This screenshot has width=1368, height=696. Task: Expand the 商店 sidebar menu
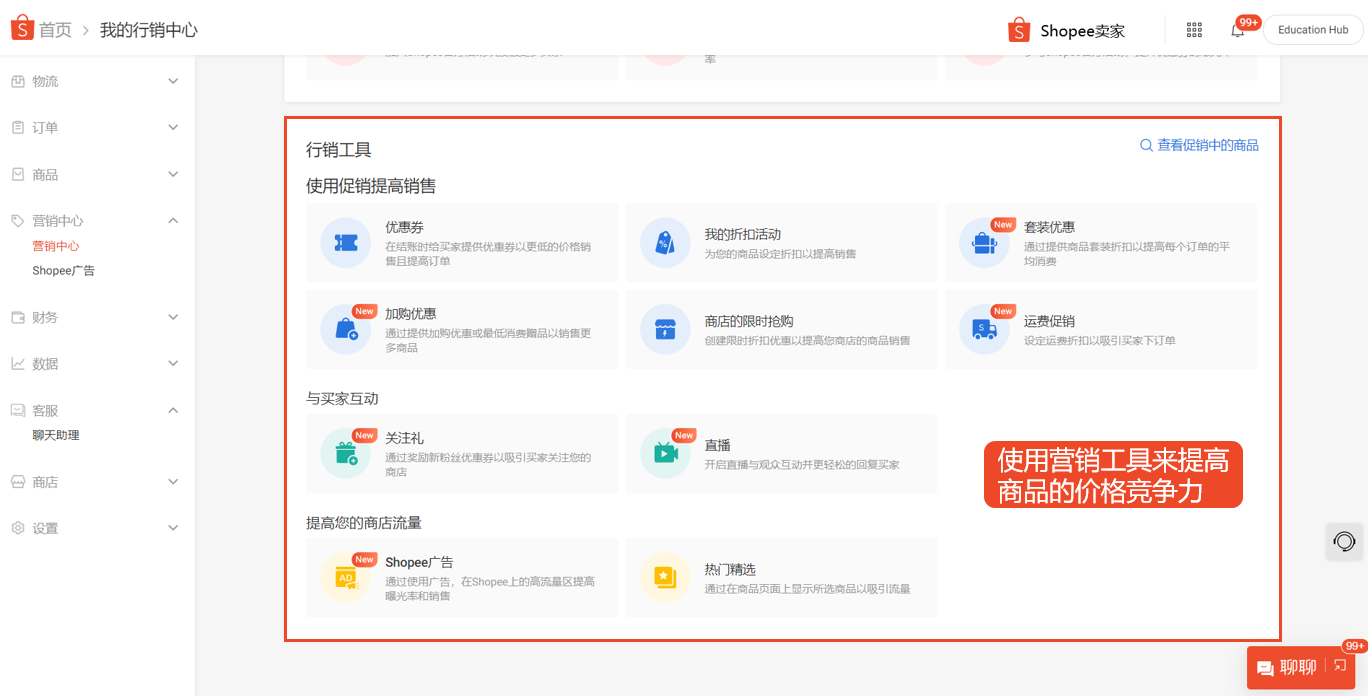[x=173, y=481]
